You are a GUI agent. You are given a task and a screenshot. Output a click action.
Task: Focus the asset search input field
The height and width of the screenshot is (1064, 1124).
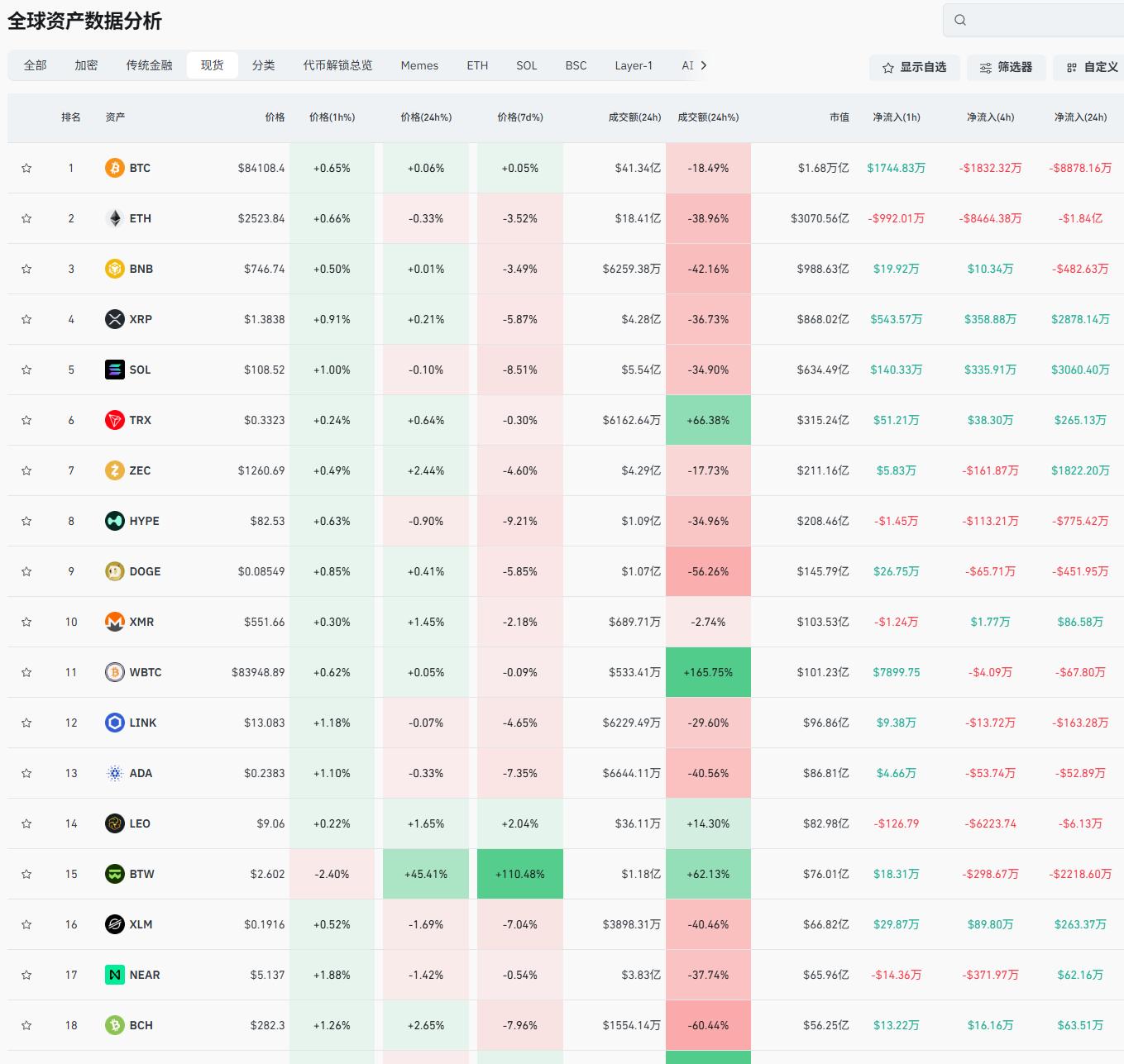[1034, 20]
